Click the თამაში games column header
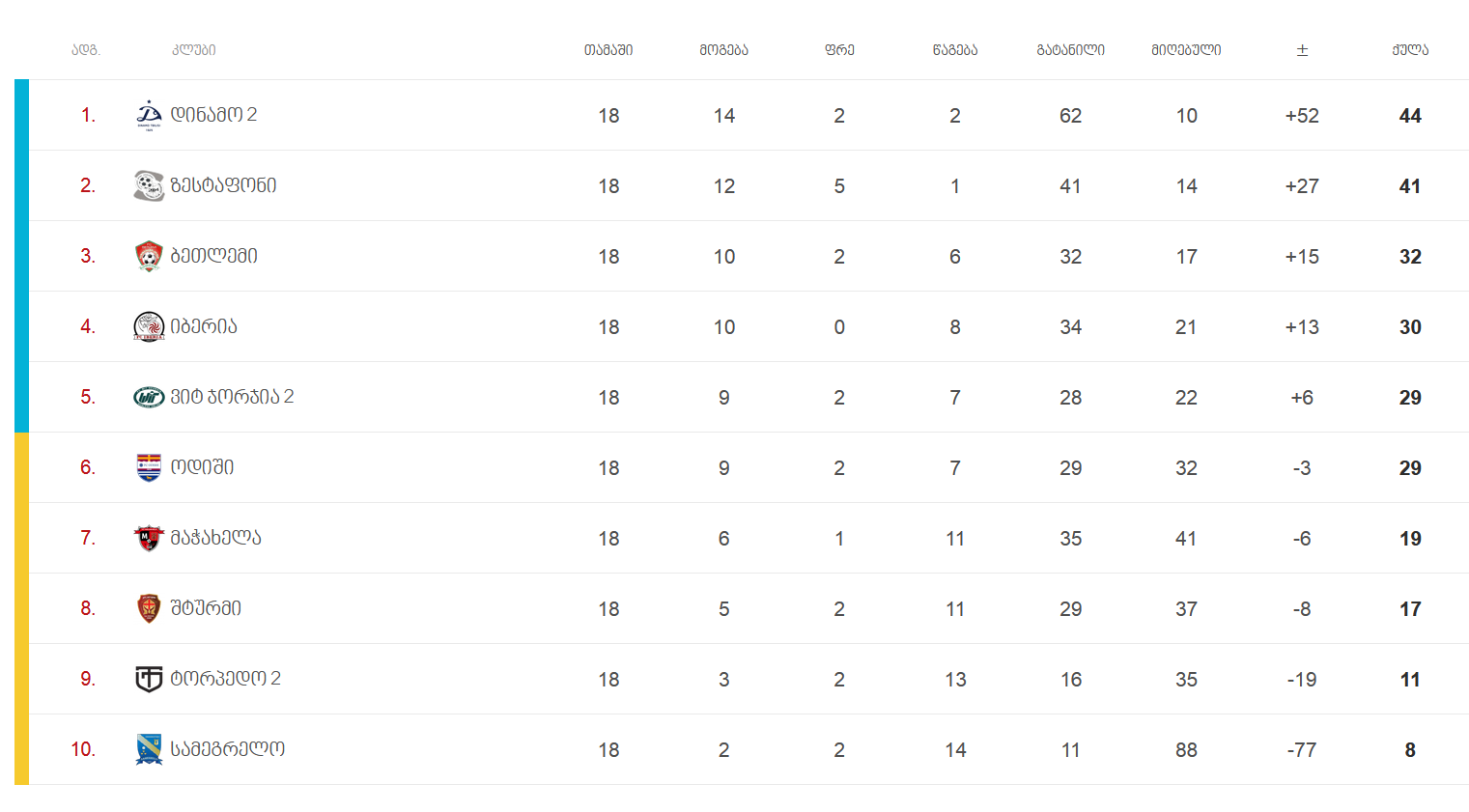Image resolution: width=1469 pixels, height=812 pixels. [608, 50]
